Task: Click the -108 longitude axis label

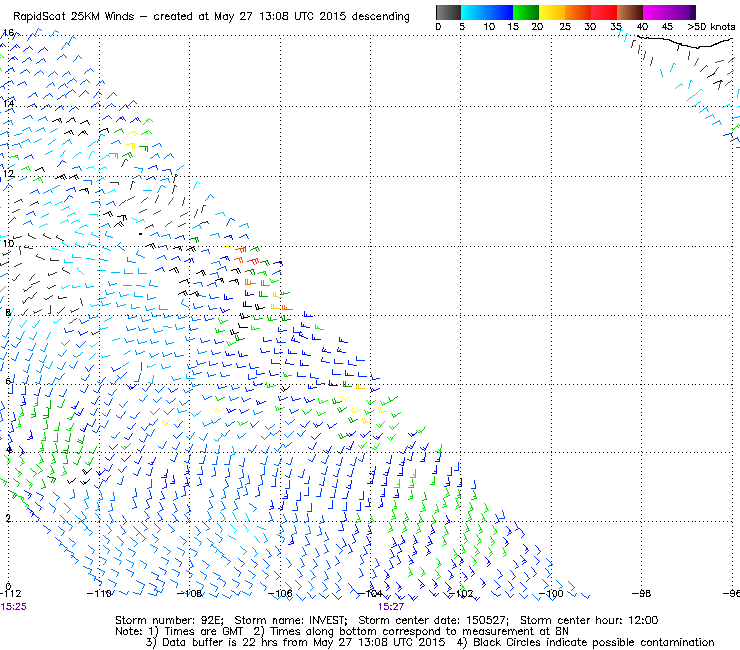Action: (x=189, y=594)
